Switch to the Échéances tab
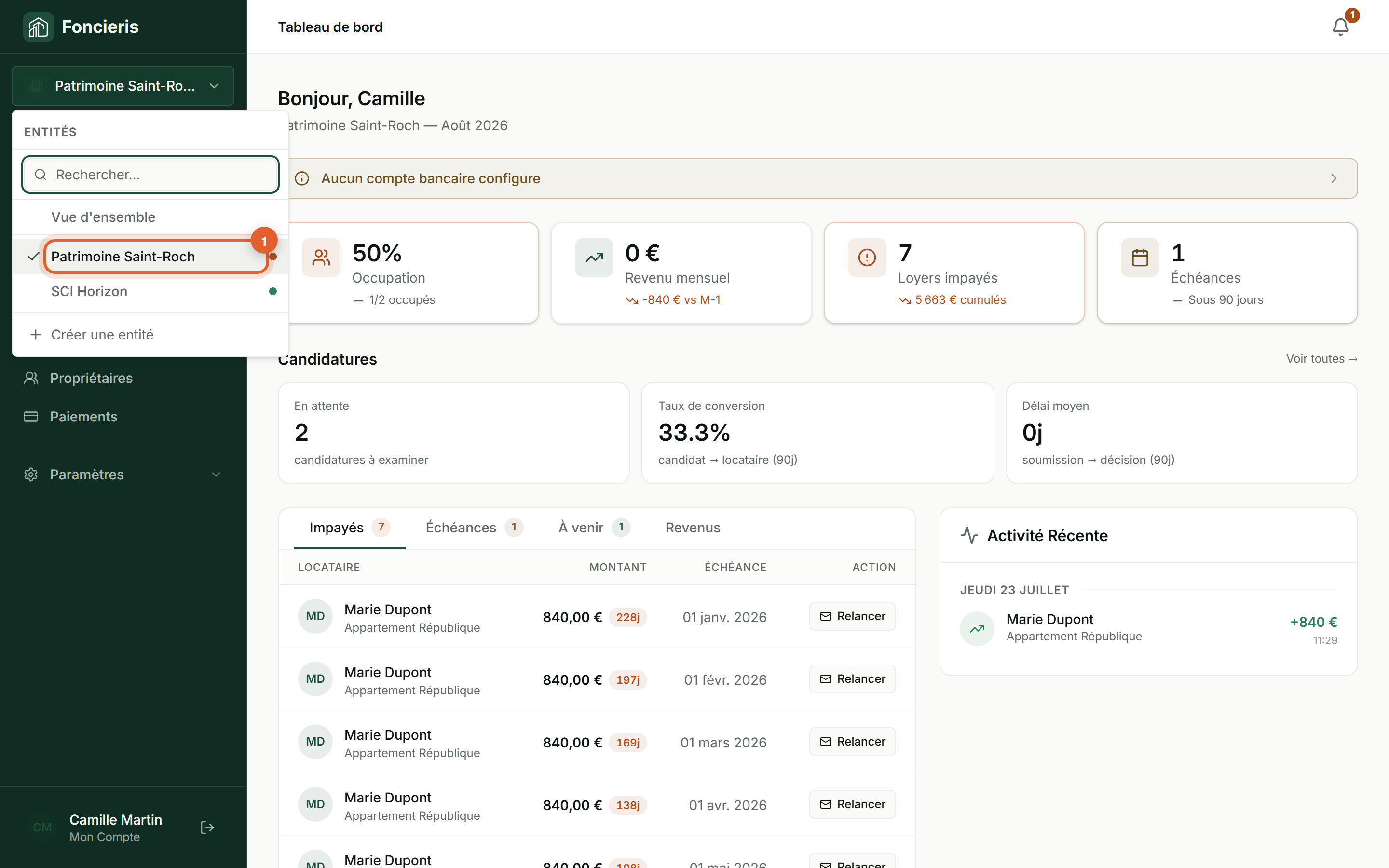Viewport: 1389px width, 868px height. pos(474,528)
